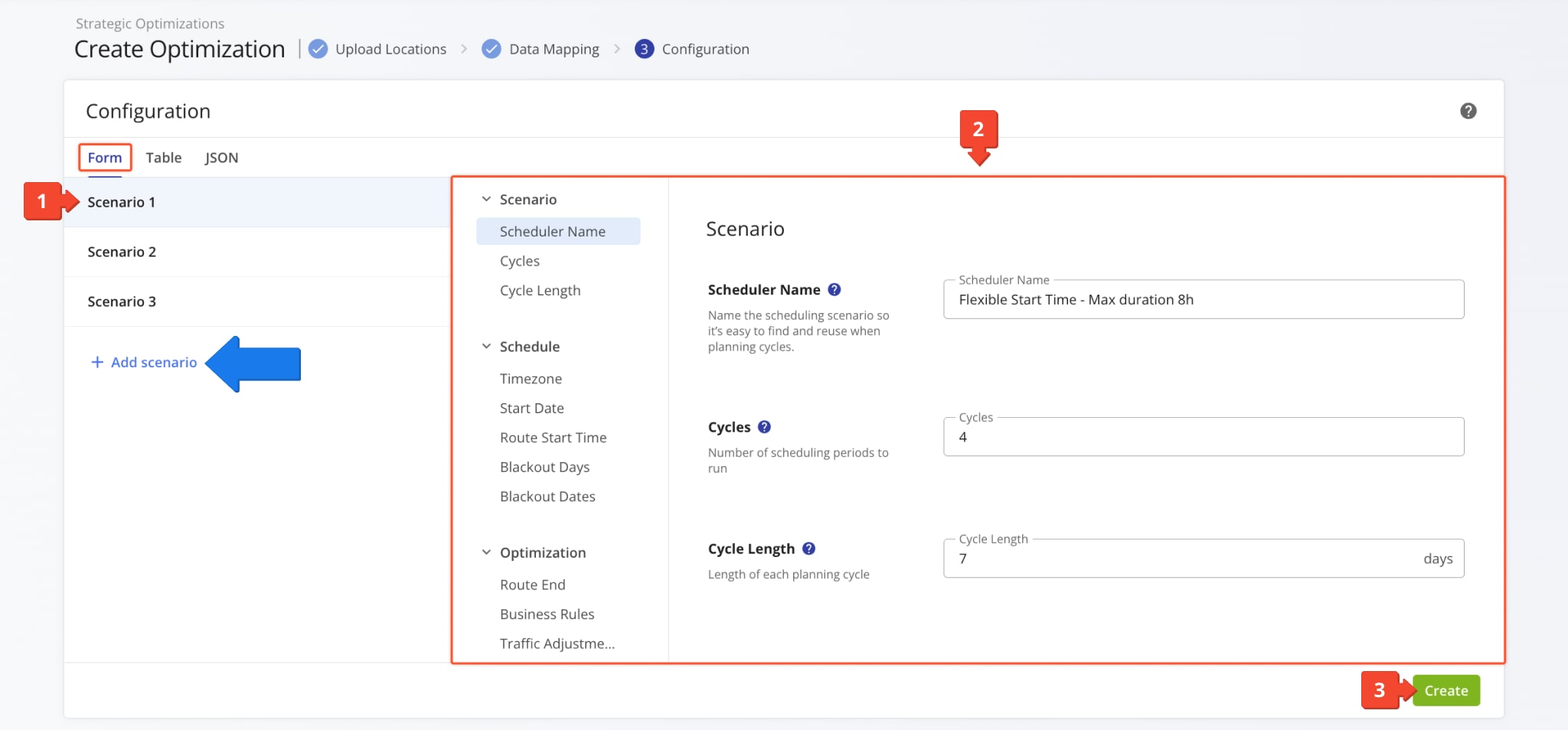Jump to the Timezone setting

pos(531,379)
